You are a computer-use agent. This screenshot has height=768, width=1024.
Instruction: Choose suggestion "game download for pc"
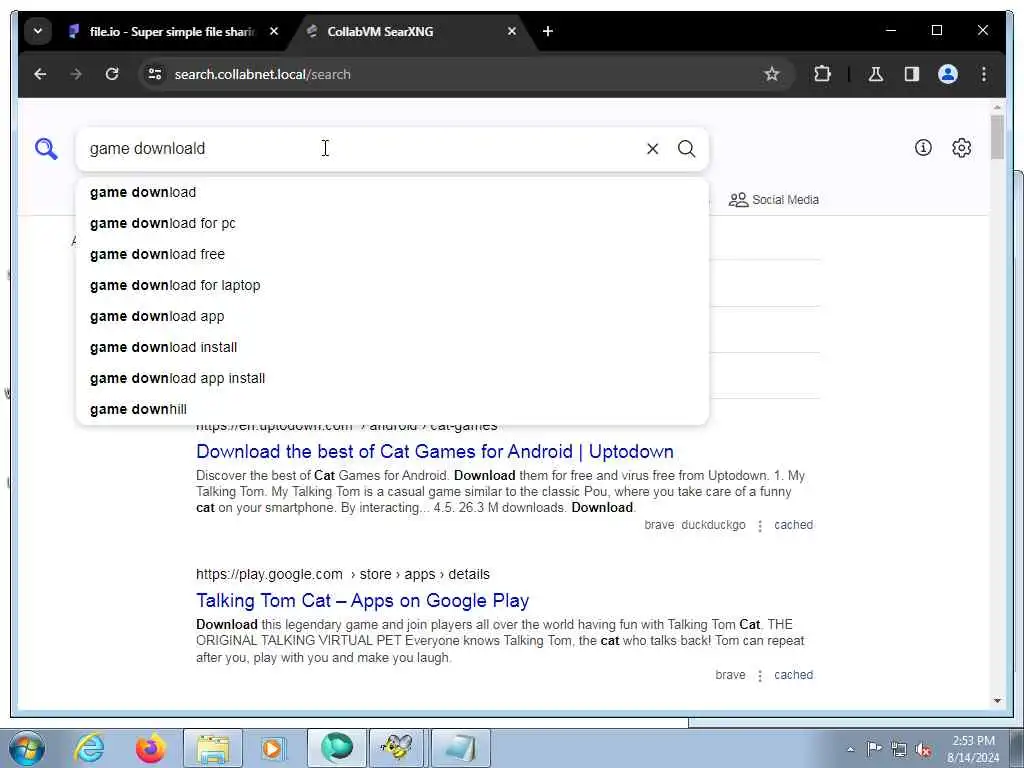[392, 223]
